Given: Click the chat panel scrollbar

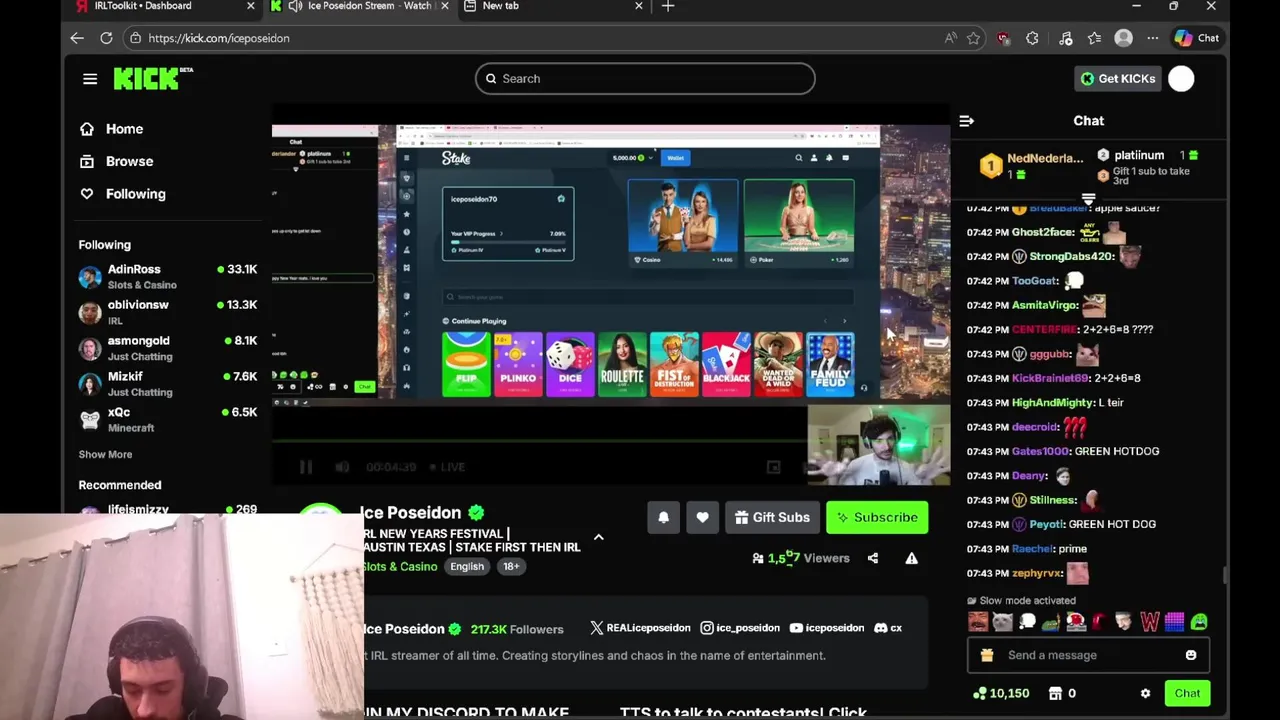Looking at the screenshot, I should (1224, 576).
